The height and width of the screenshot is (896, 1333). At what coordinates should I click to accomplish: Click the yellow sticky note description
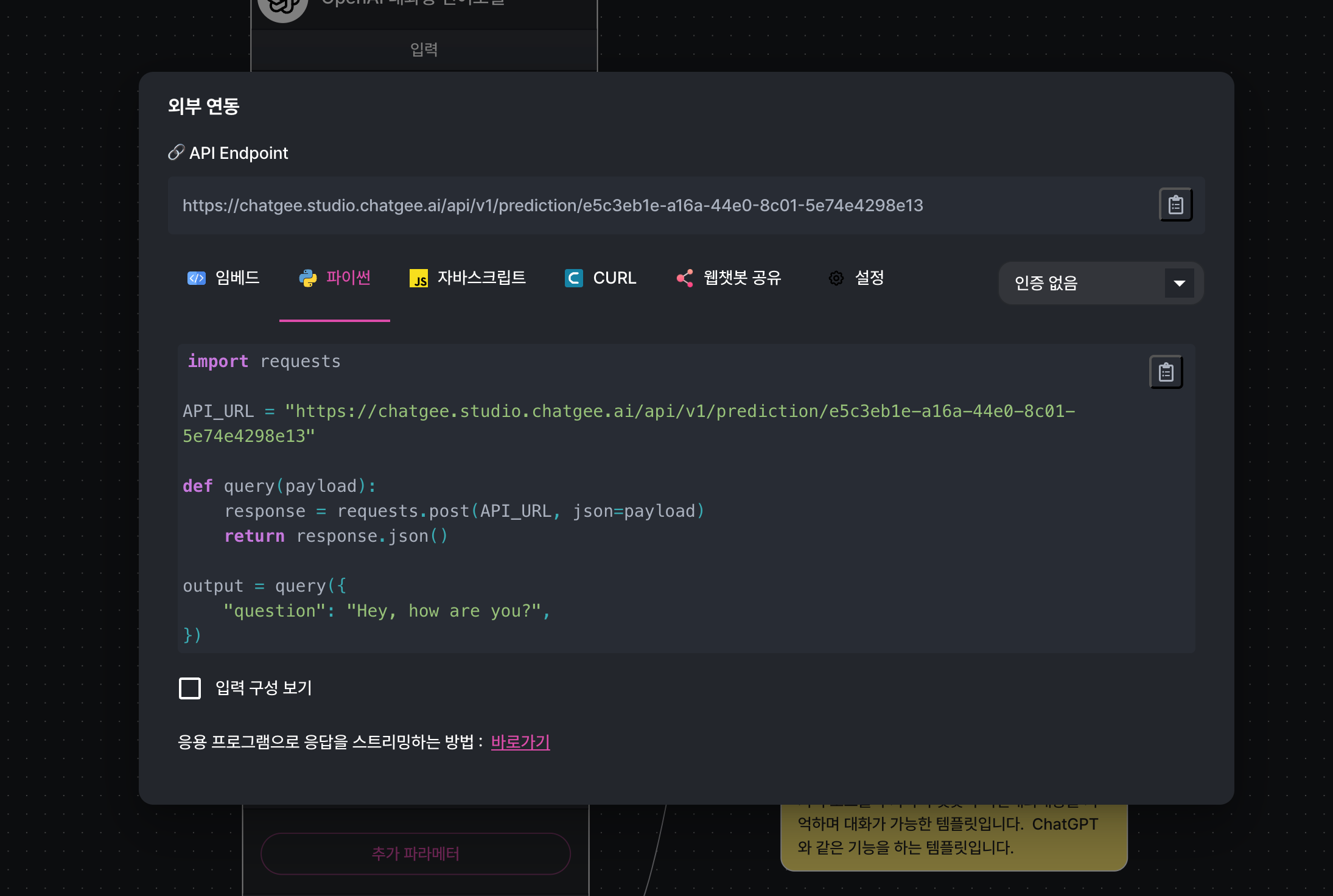953,836
